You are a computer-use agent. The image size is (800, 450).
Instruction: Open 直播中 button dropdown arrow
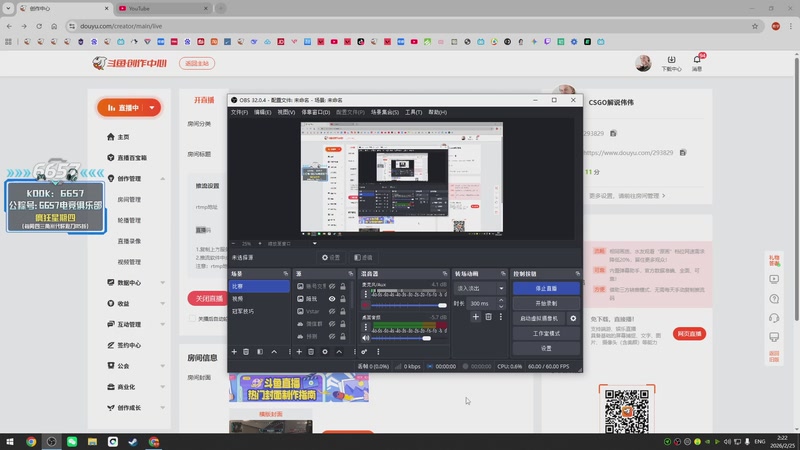152,108
